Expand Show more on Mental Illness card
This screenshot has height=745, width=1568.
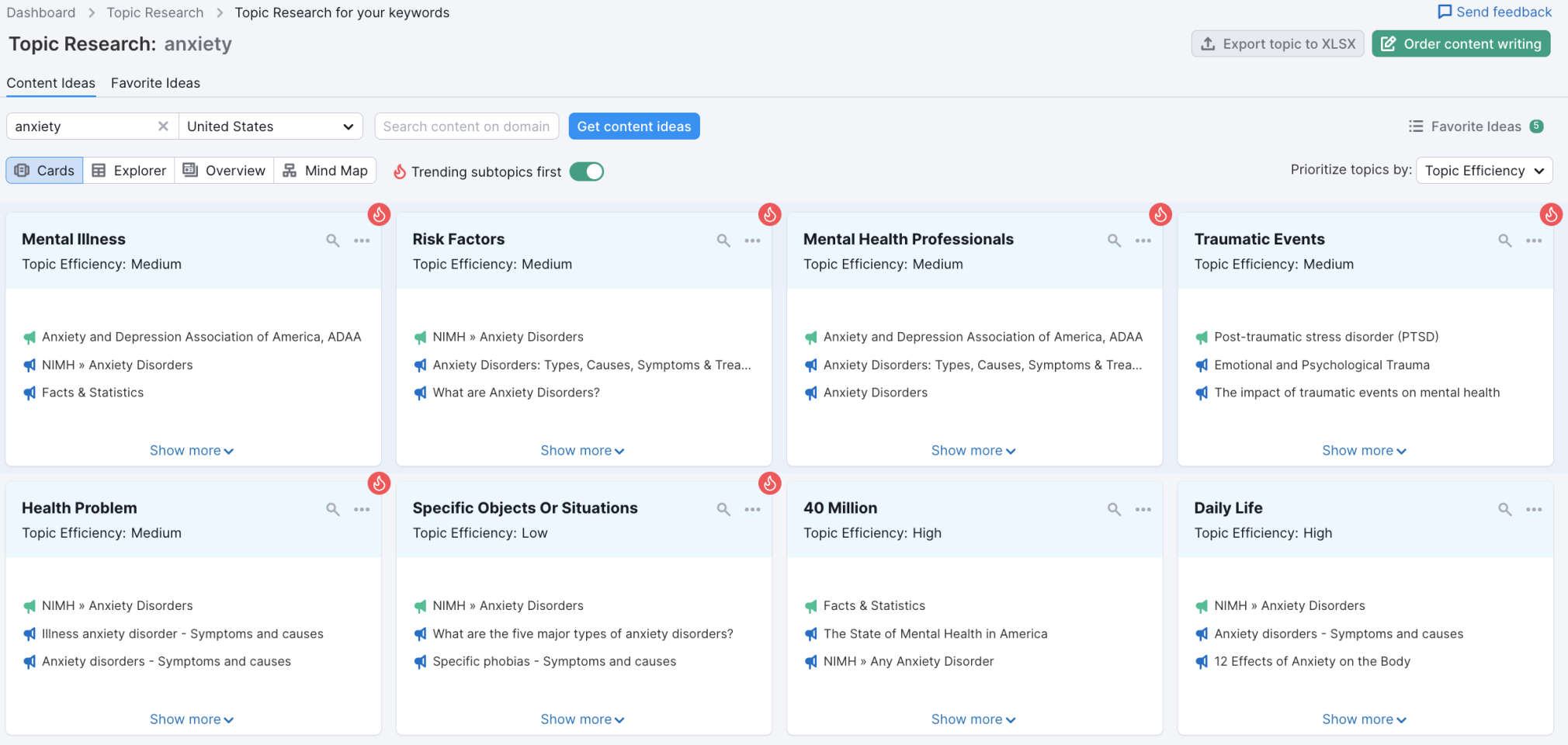point(191,451)
